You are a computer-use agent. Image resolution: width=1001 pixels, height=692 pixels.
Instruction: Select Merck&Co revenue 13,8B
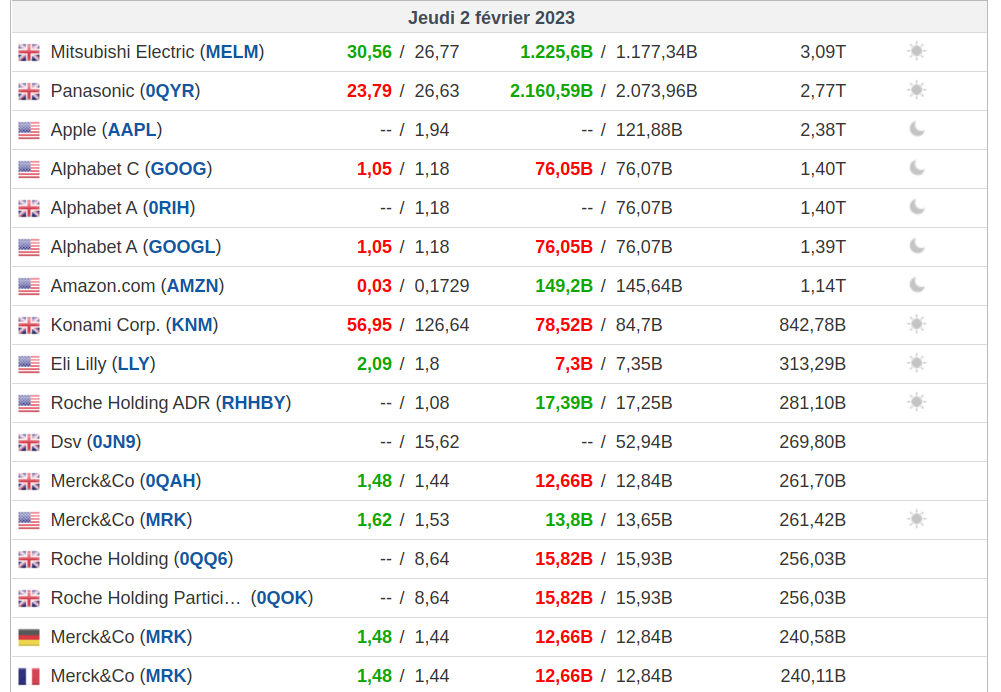point(569,519)
